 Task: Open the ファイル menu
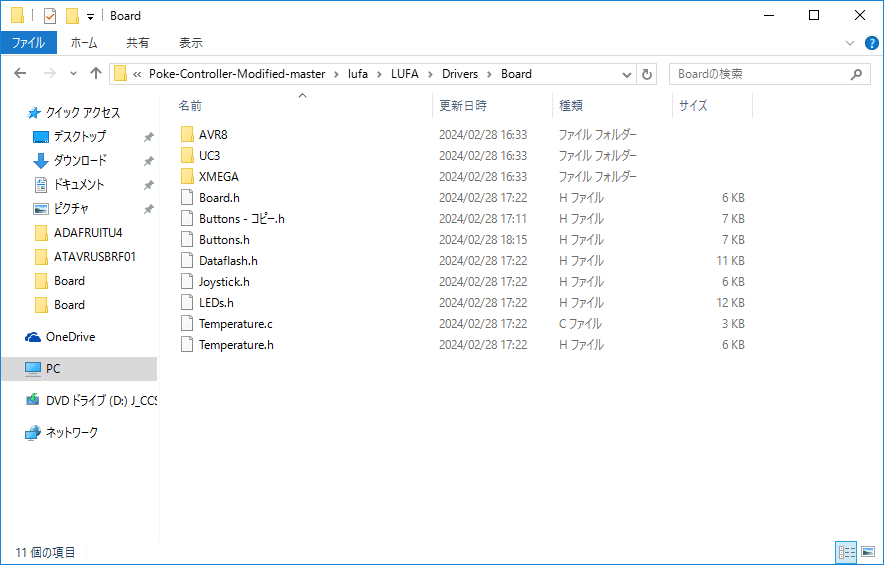coord(28,43)
